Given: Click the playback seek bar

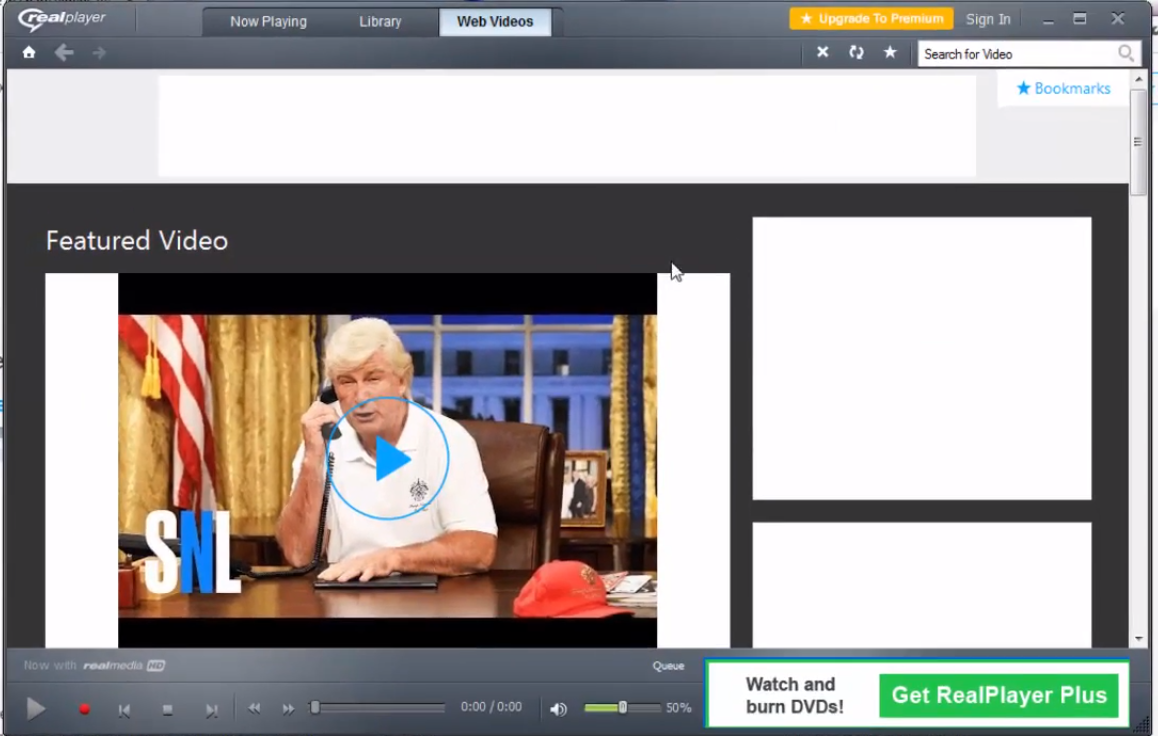Looking at the screenshot, I should click(x=377, y=707).
